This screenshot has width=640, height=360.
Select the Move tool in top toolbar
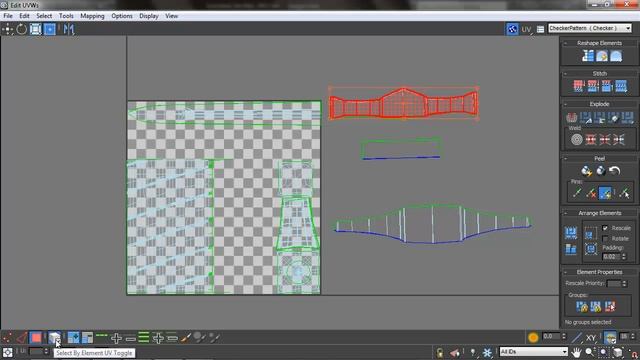8,29
